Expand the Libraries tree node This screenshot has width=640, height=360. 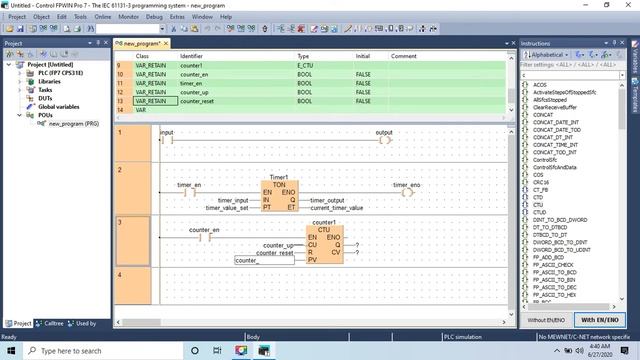20,82
